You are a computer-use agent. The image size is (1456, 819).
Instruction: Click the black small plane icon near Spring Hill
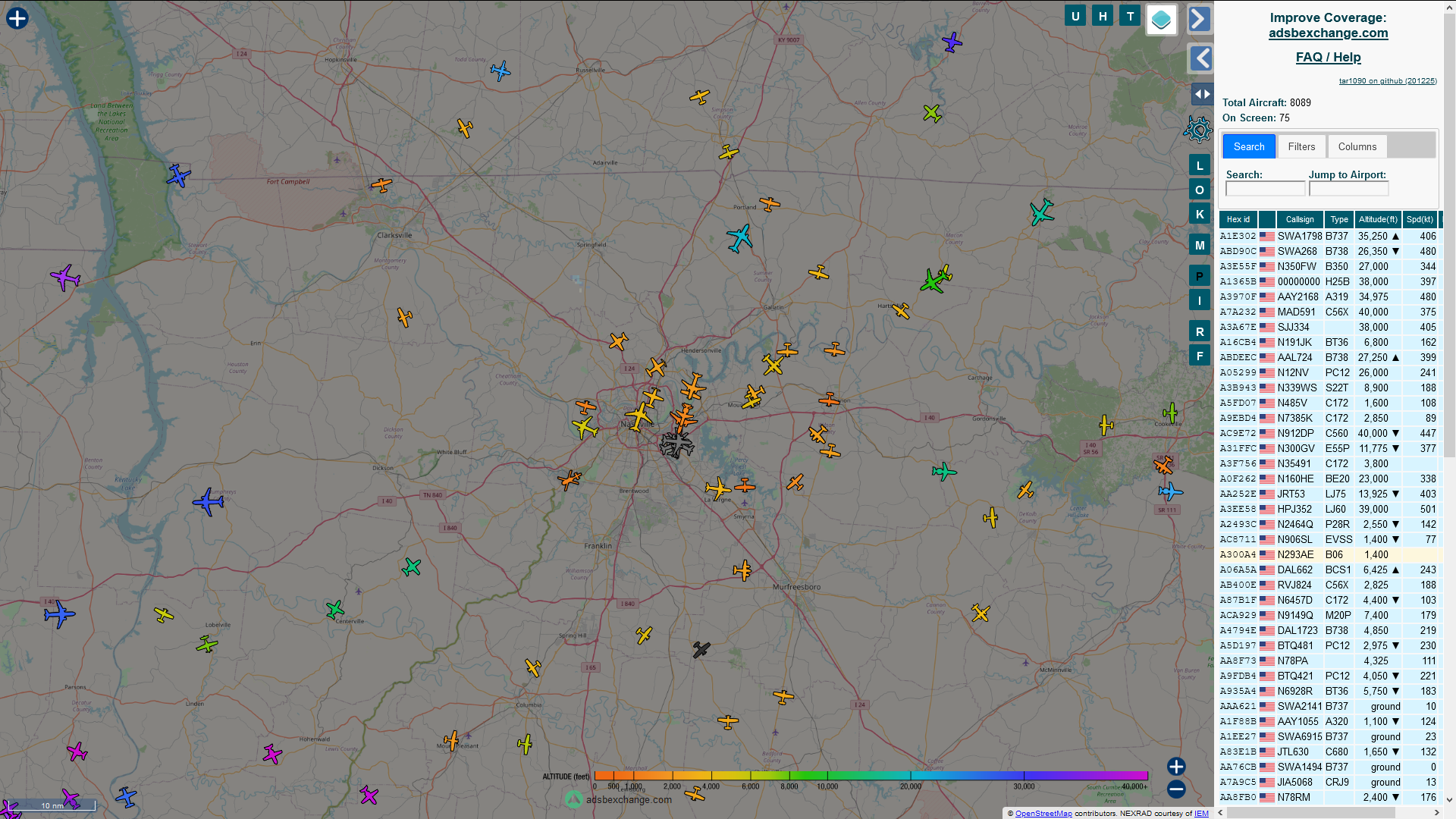pyautogui.click(x=701, y=649)
